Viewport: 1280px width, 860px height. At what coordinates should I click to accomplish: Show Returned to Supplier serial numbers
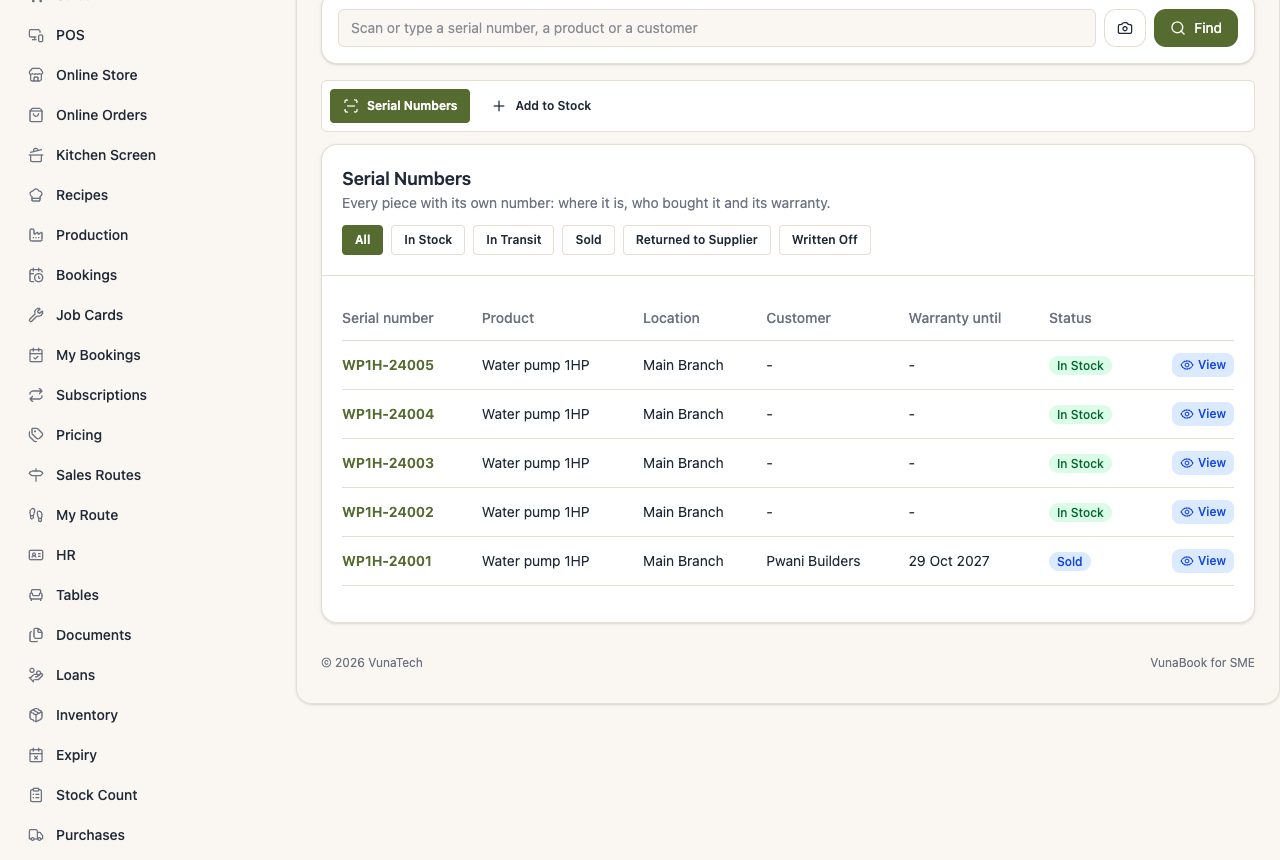click(697, 240)
